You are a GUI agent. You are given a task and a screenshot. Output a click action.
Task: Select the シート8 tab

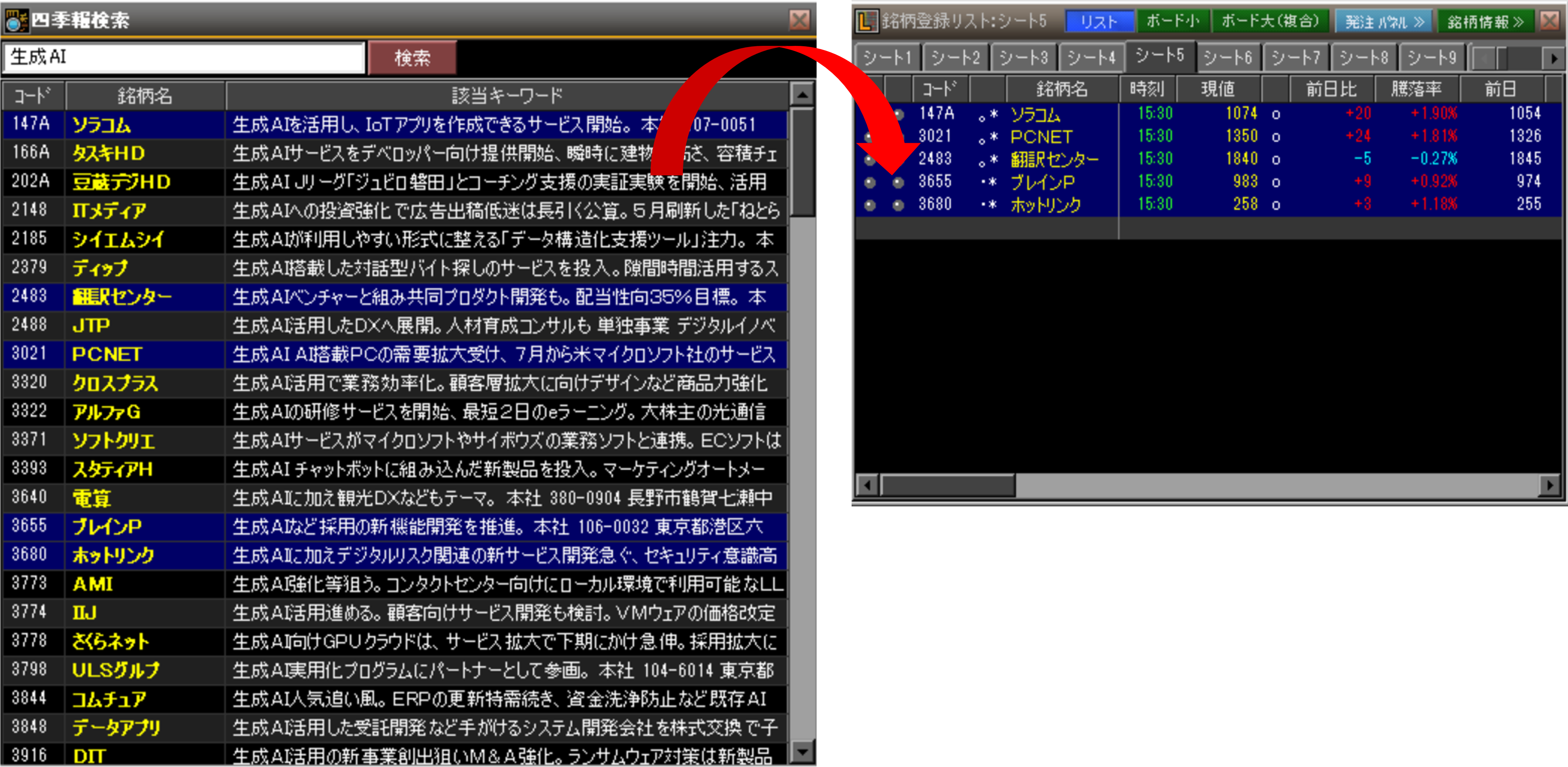1365,58
